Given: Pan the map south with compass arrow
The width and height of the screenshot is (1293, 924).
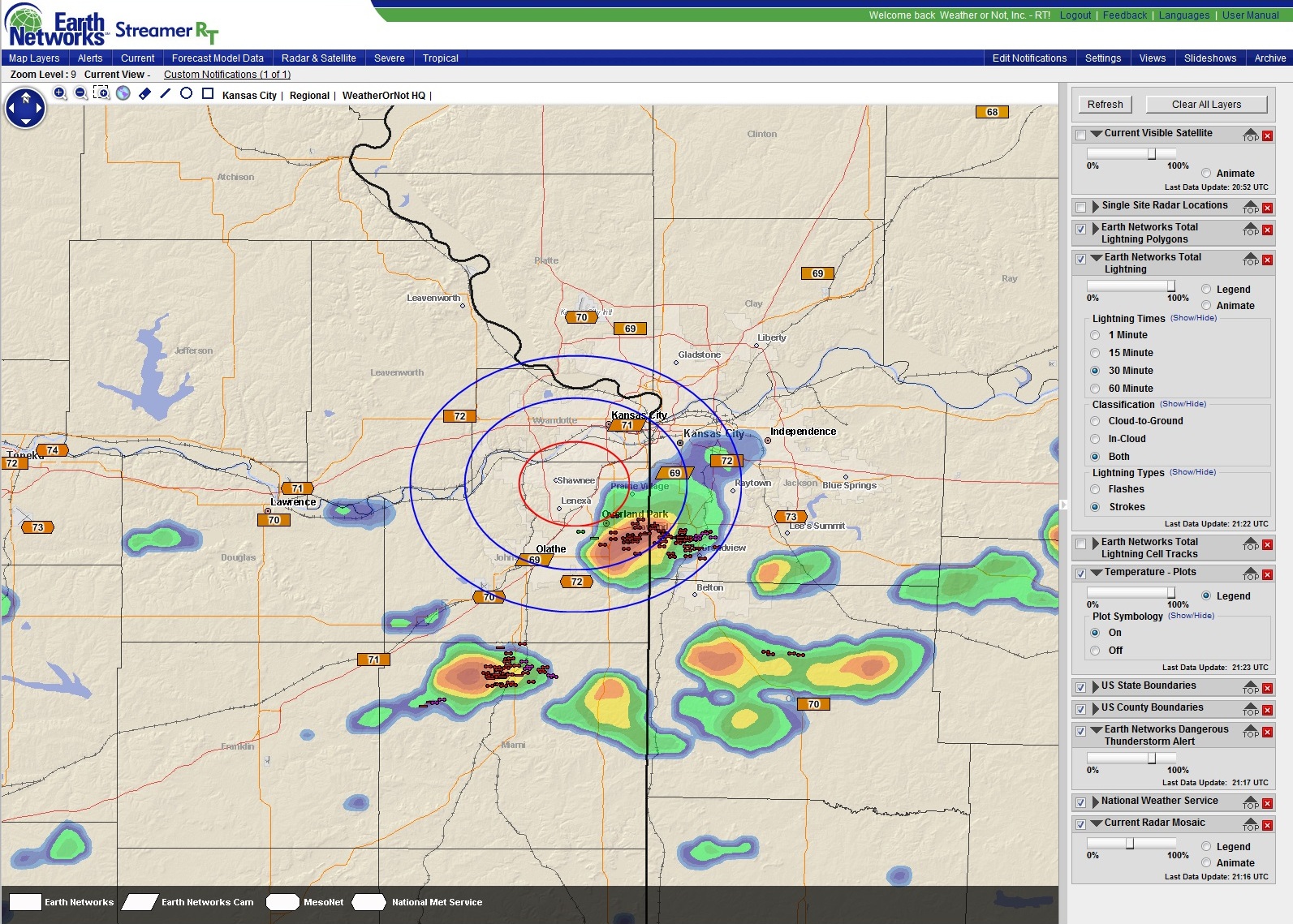Looking at the screenshot, I should [x=26, y=121].
